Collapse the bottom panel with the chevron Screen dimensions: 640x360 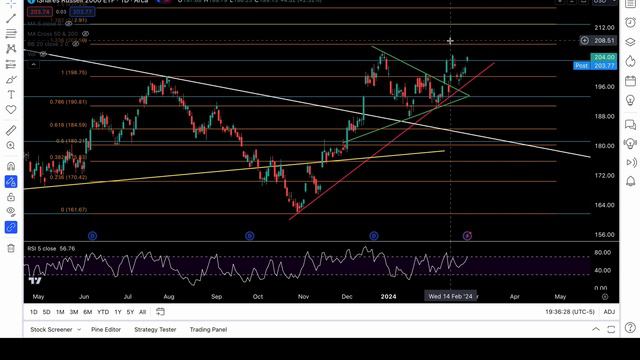[x=596, y=329]
